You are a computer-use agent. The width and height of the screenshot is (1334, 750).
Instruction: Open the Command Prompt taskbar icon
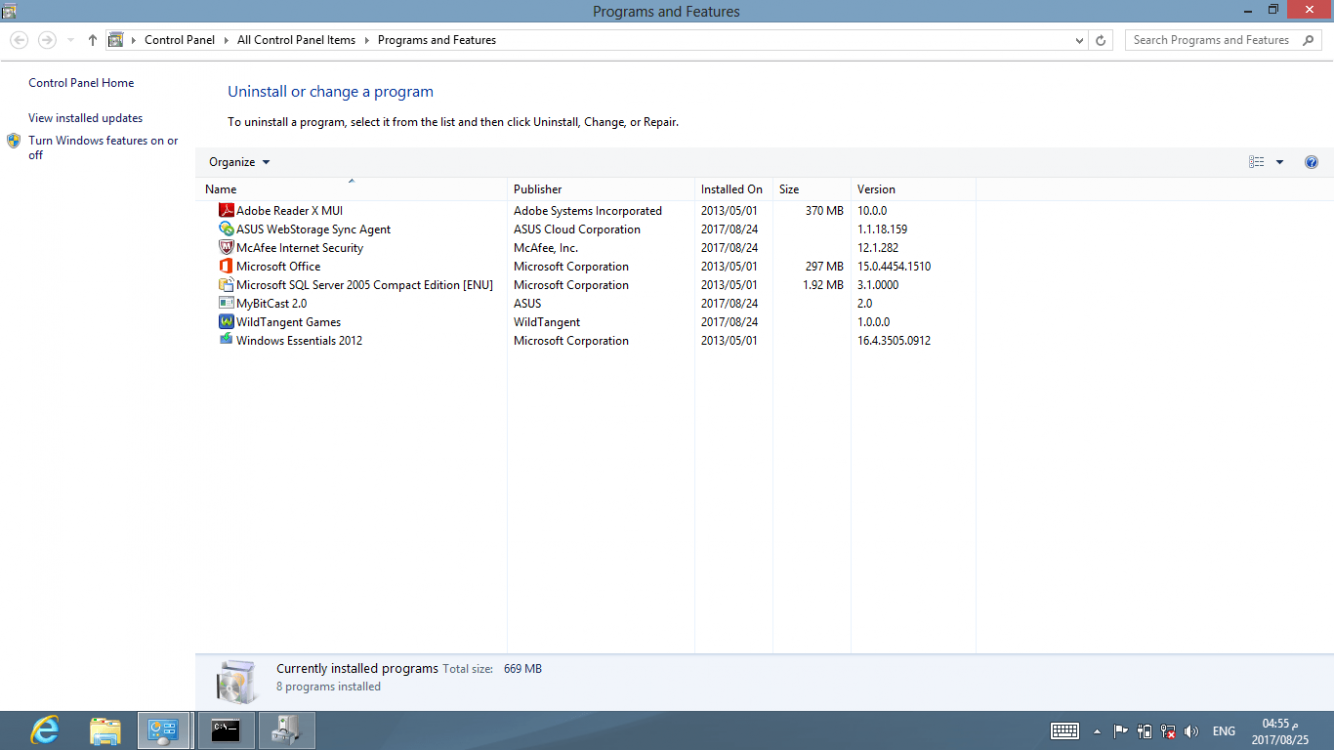click(x=226, y=731)
